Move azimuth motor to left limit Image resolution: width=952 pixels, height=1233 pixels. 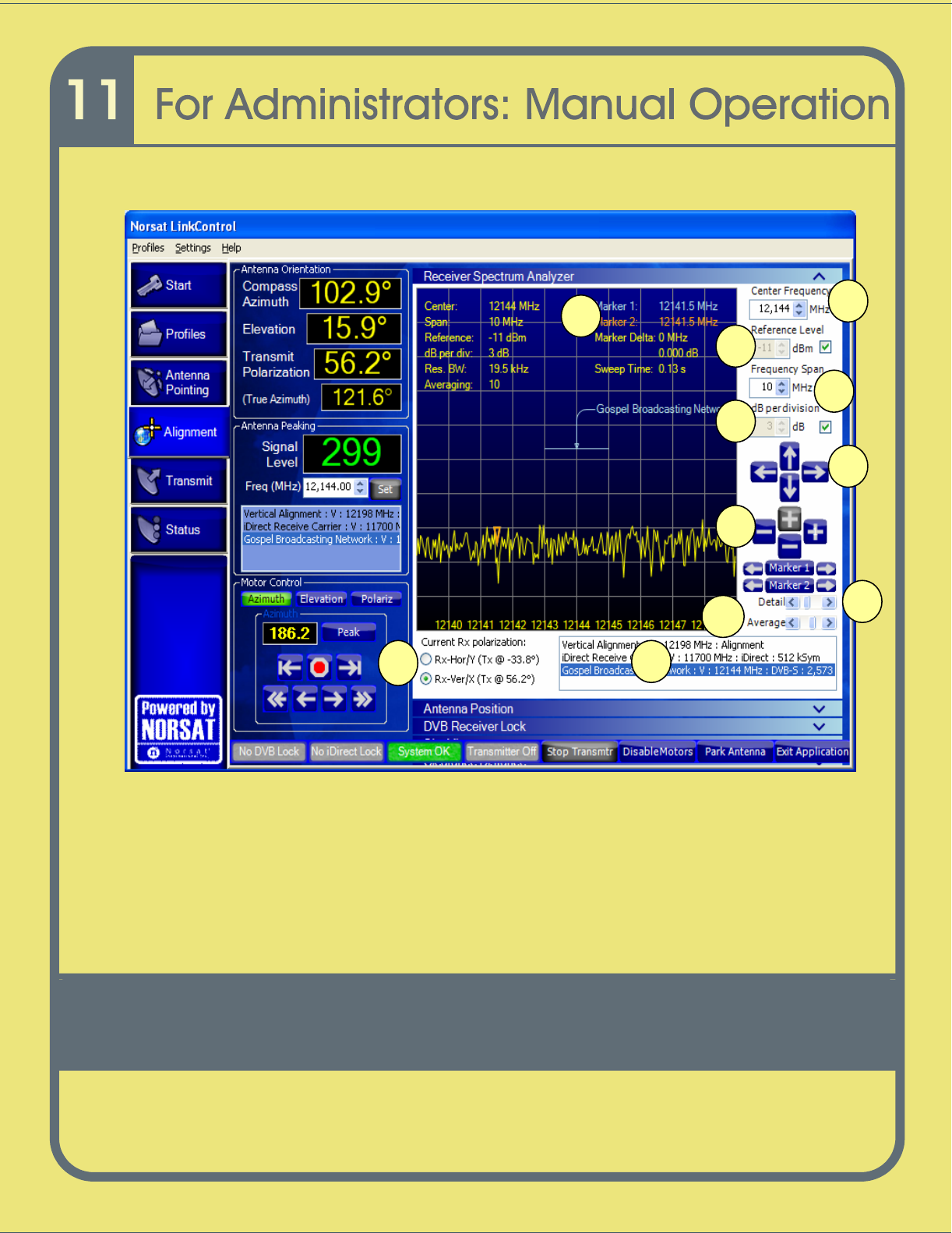coord(289,668)
